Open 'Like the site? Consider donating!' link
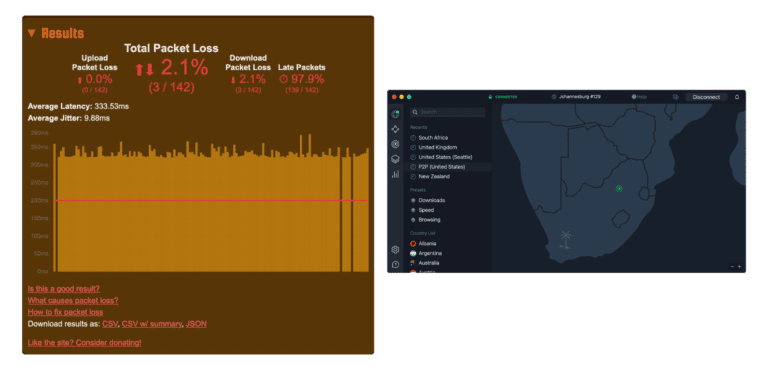 coord(85,343)
